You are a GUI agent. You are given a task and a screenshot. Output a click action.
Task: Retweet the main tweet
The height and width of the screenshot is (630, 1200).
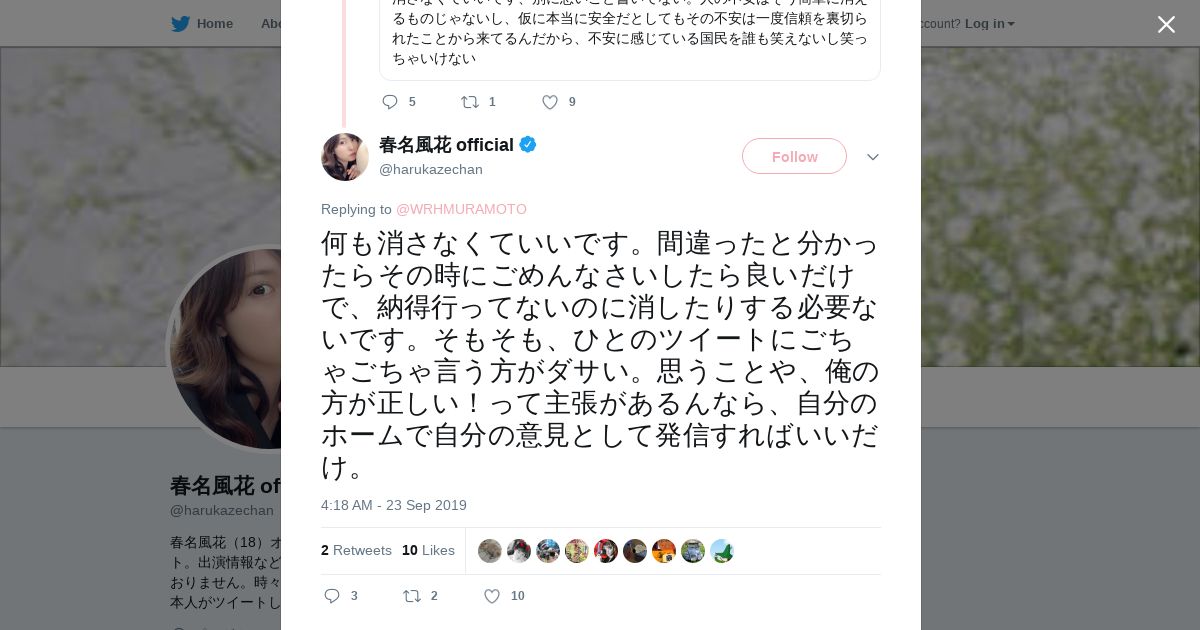click(412, 596)
